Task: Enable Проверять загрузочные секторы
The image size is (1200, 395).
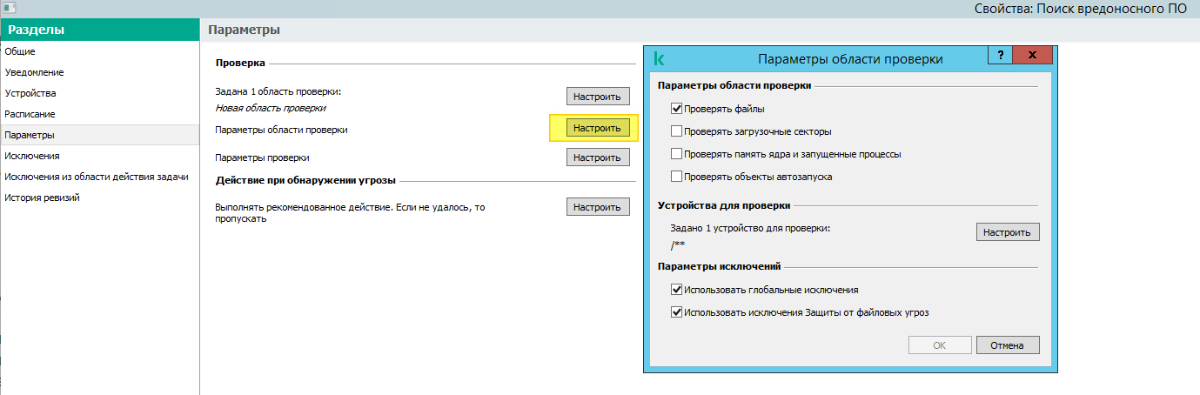Action: [x=677, y=131]
